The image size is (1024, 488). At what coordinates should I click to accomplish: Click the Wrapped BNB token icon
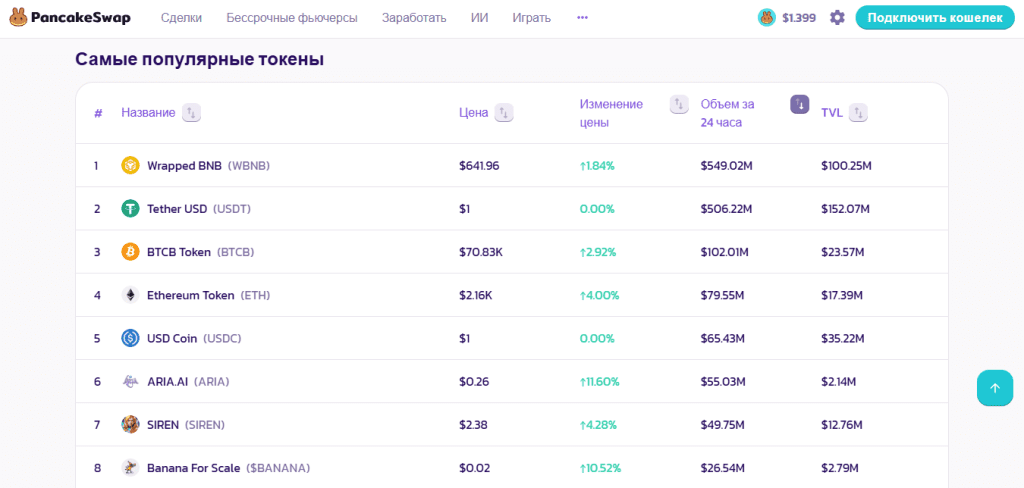[131, 165]
